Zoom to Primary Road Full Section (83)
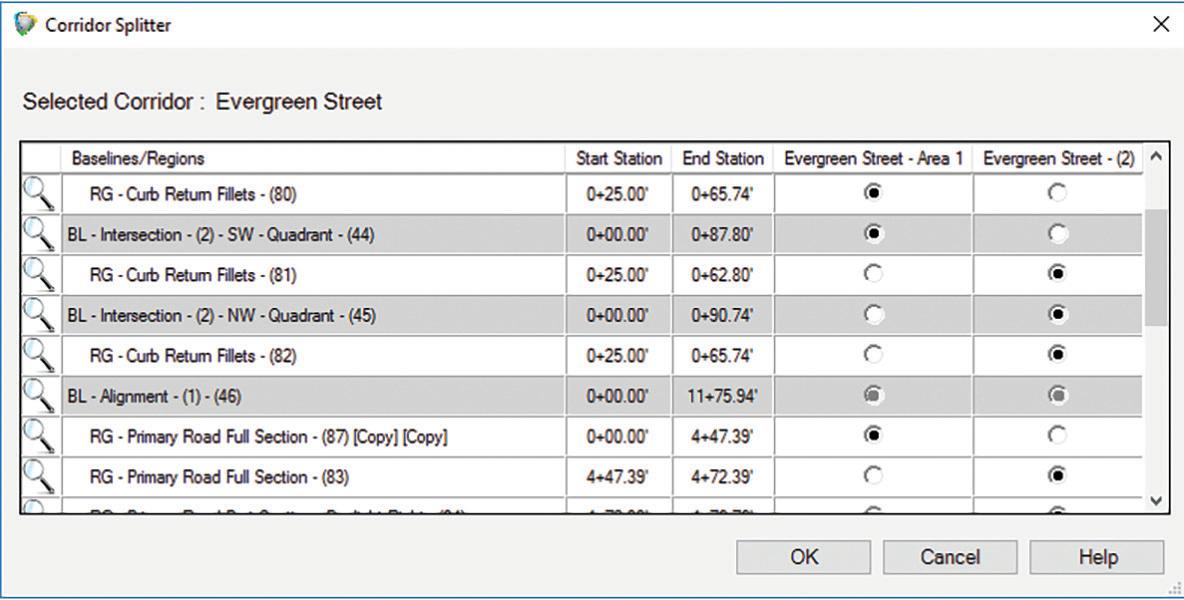 point(39,477)
